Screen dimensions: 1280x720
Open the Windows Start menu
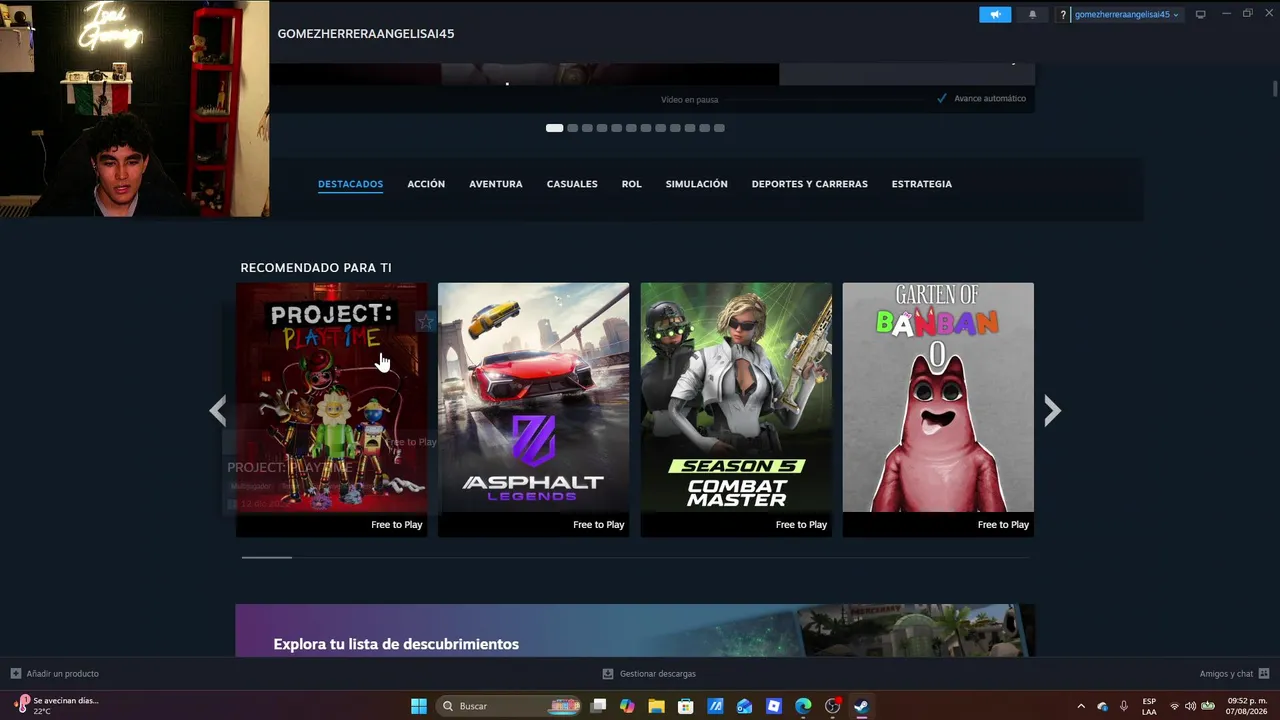click(419, 706)
